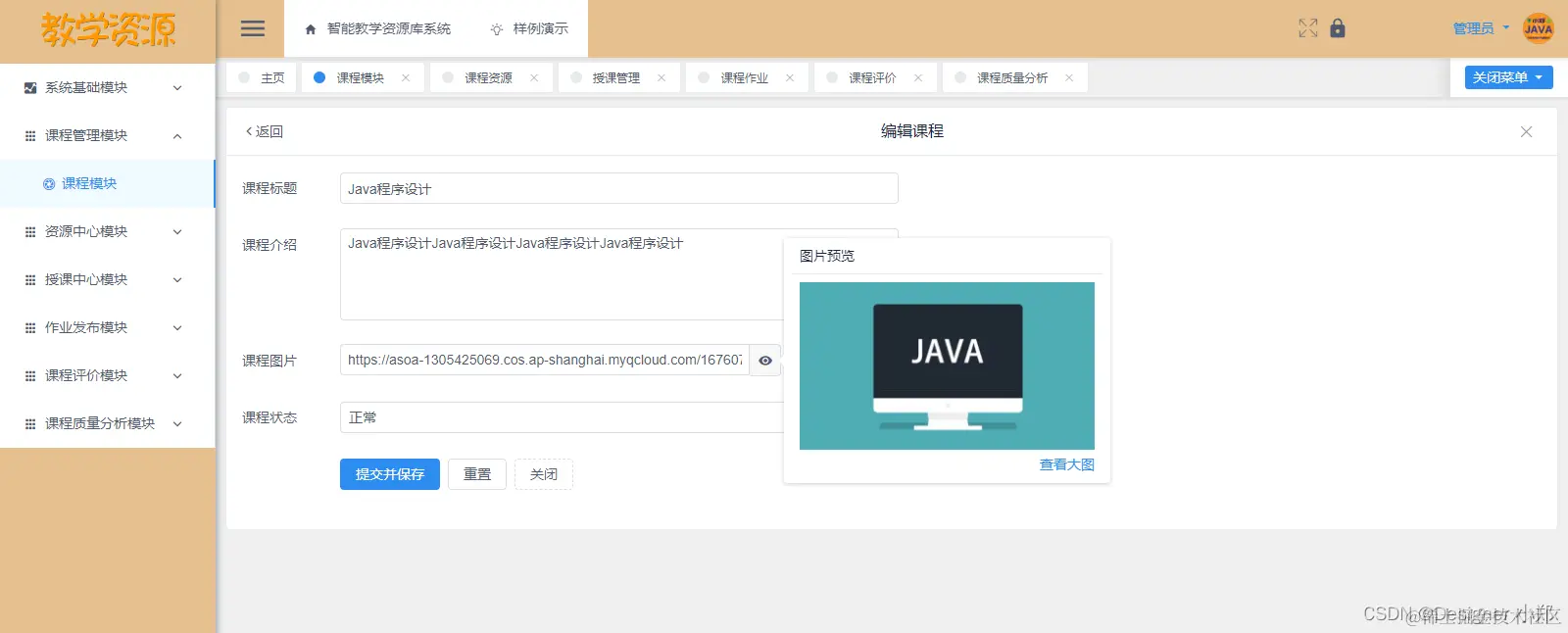Open the 关闭菜单 dropdown button
Screen dimensions: 1568x633
point(1508,77)
